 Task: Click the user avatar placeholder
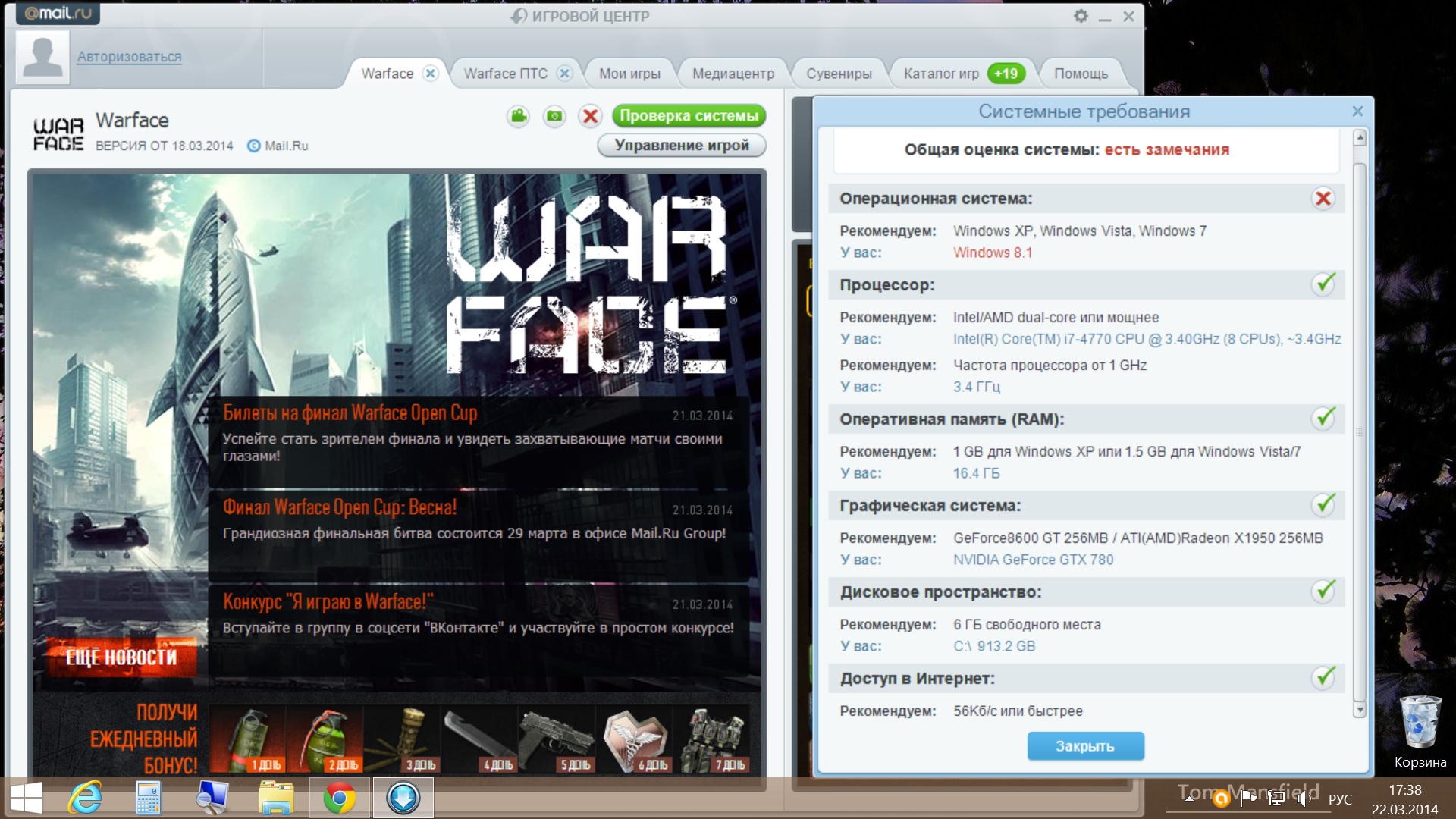click(x=42, y=58)
